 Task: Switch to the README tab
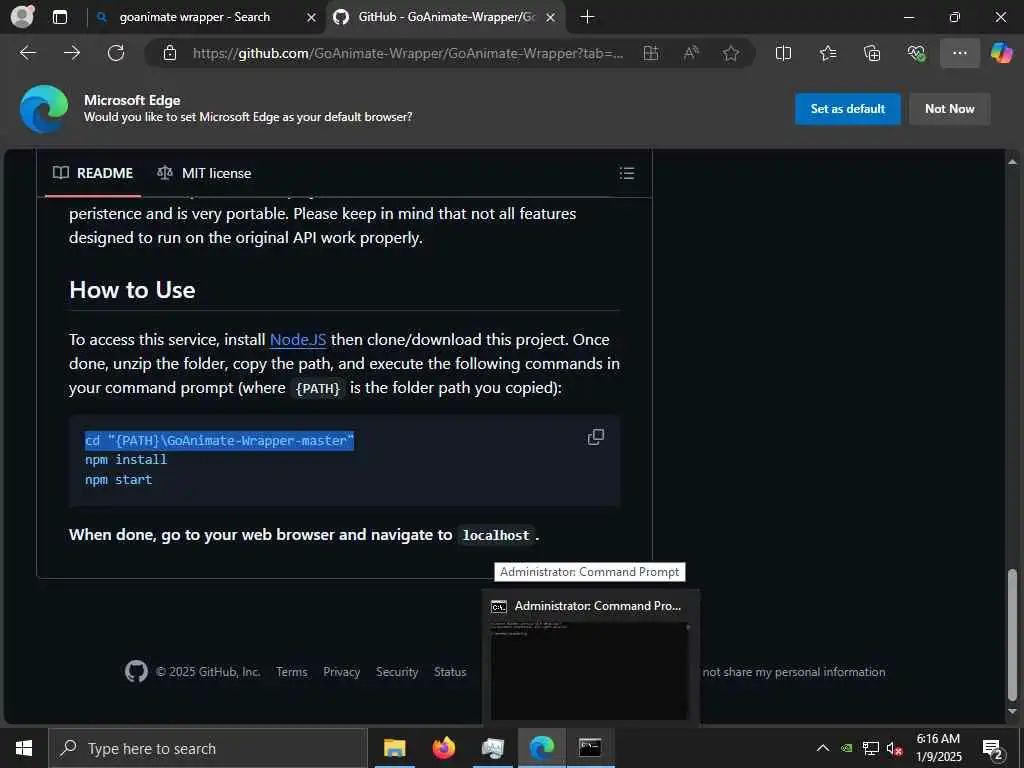click(93, 173)
